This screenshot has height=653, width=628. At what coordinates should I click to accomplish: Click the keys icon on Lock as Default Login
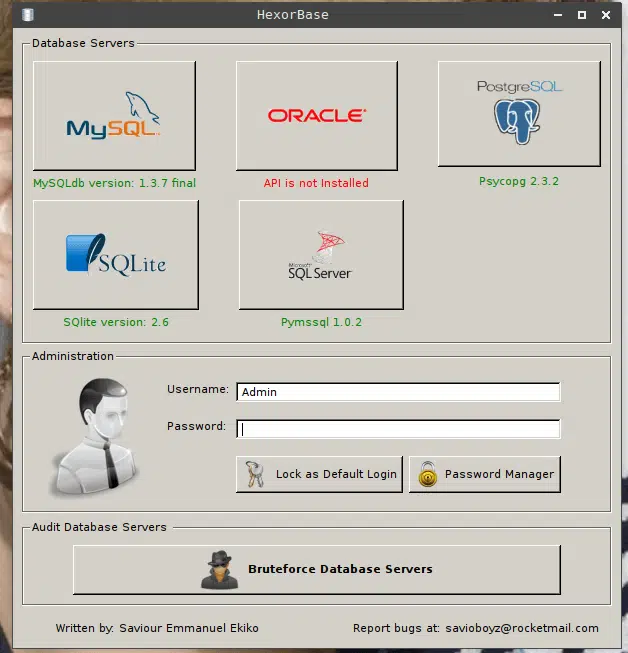coord(254,474)
